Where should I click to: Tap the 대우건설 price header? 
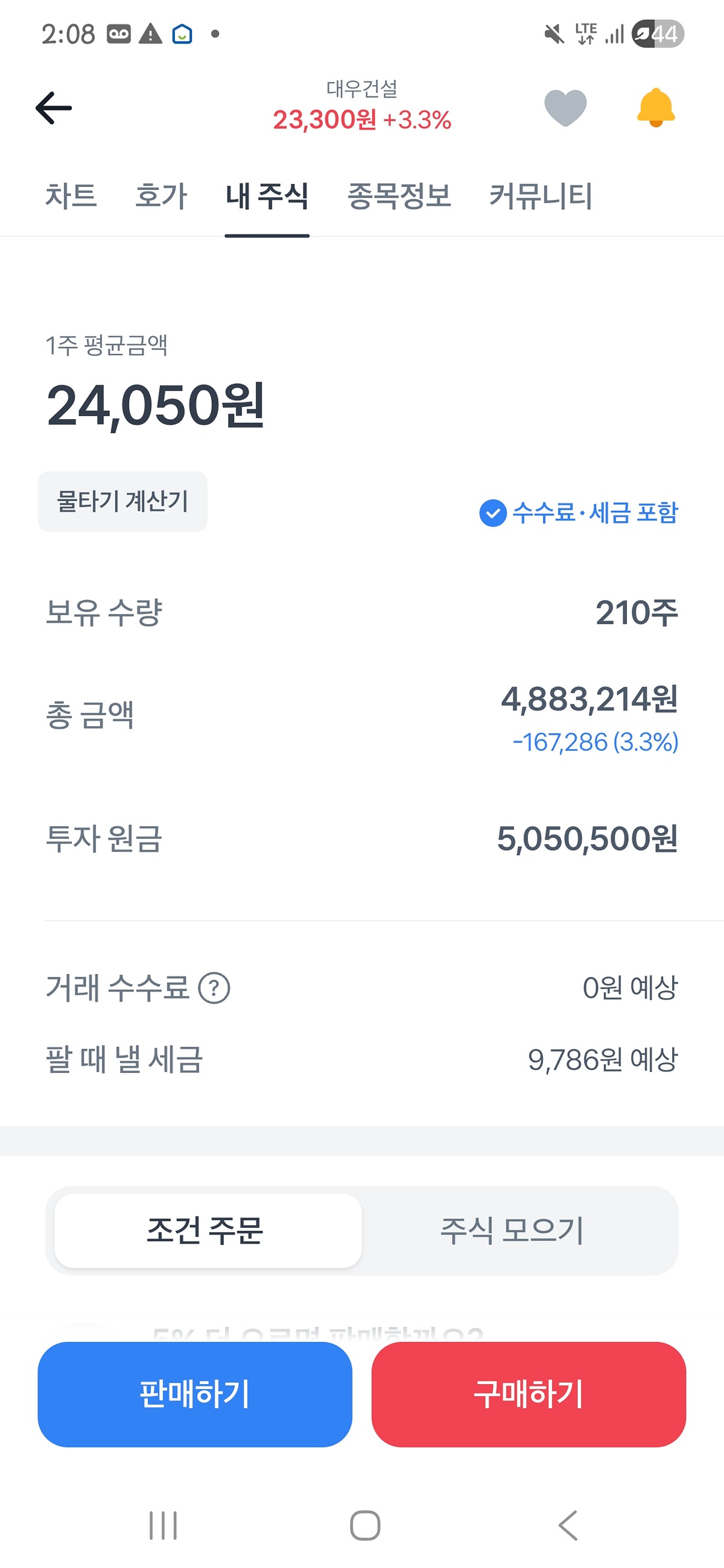[x=361, y=107]
